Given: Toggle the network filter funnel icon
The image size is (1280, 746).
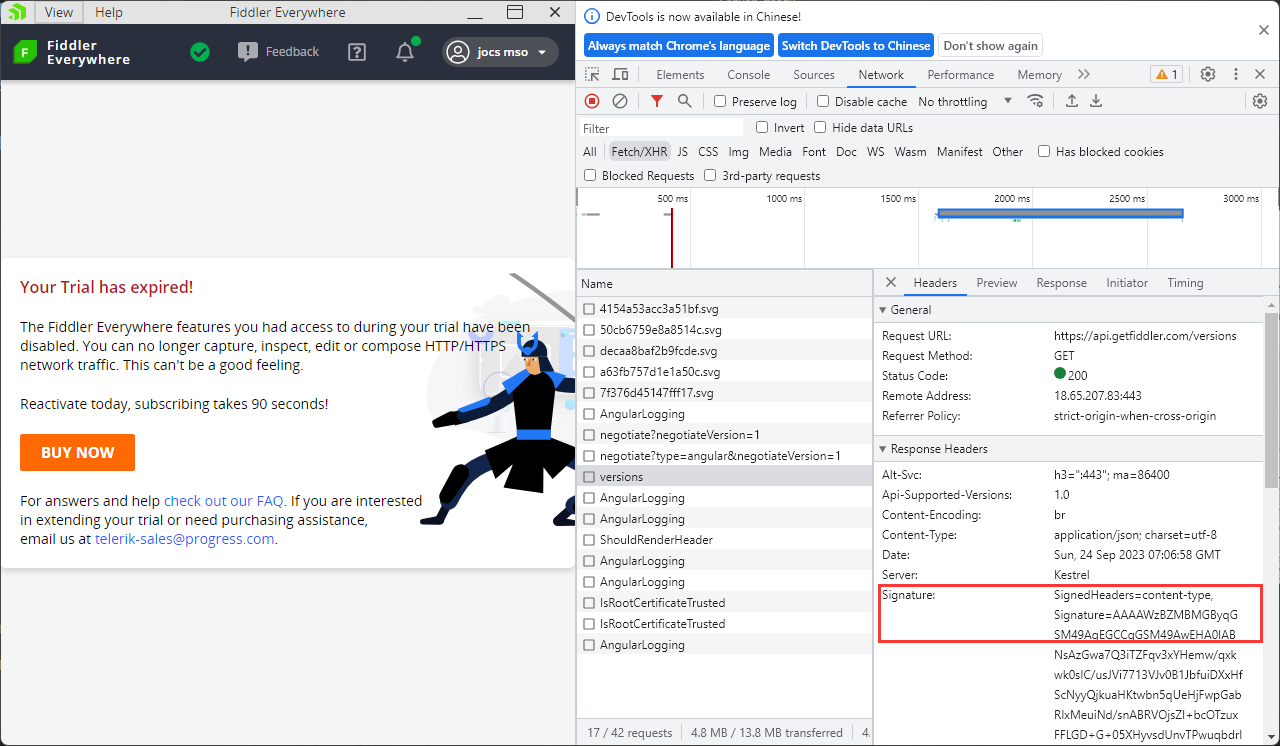Looking at the screenshot, I should click(x=656, y=101).
